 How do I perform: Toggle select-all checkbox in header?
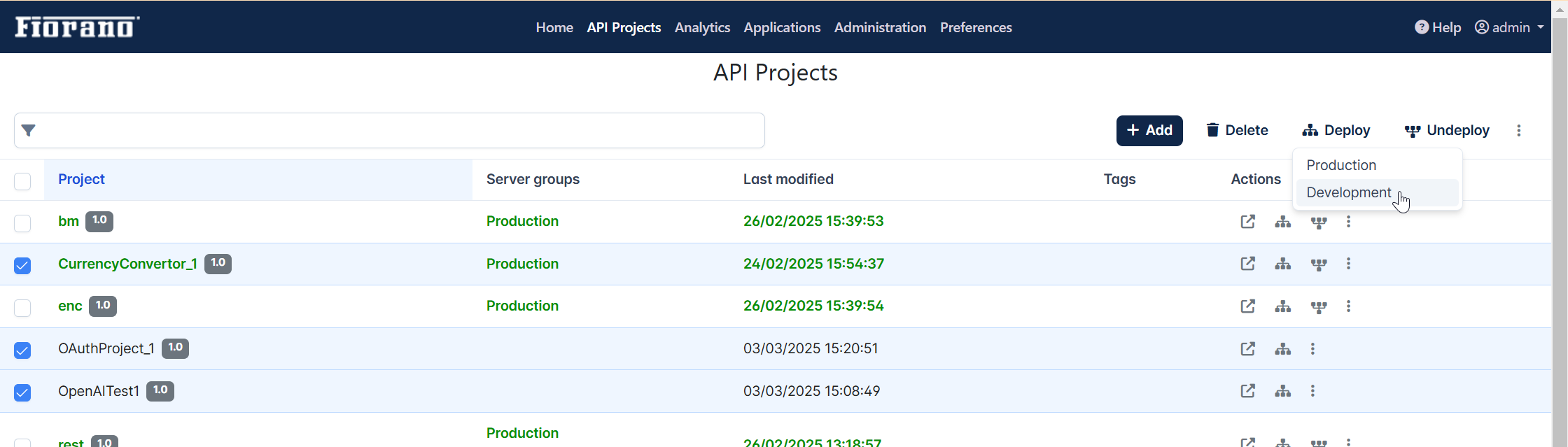point(22,181)
